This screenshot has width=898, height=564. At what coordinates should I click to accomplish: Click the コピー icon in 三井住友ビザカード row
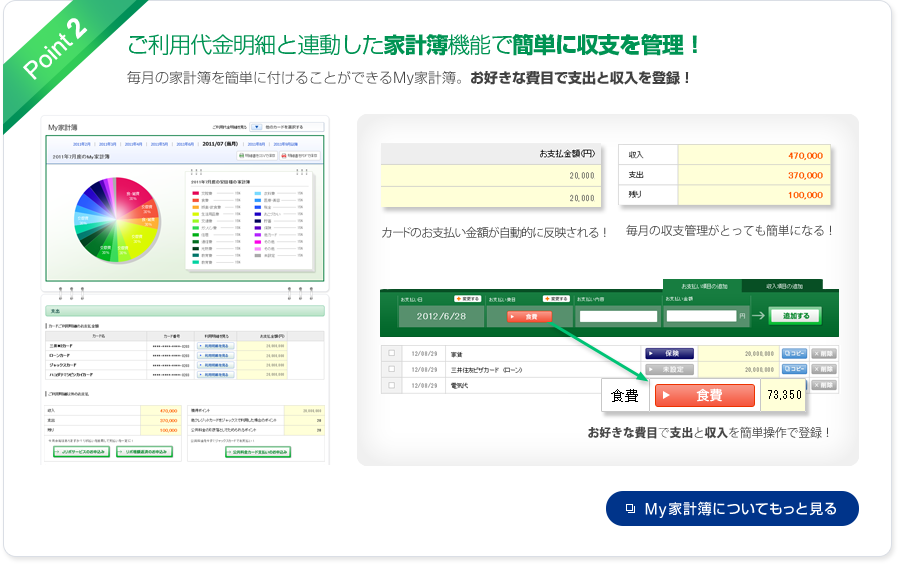tap(794, 369)
